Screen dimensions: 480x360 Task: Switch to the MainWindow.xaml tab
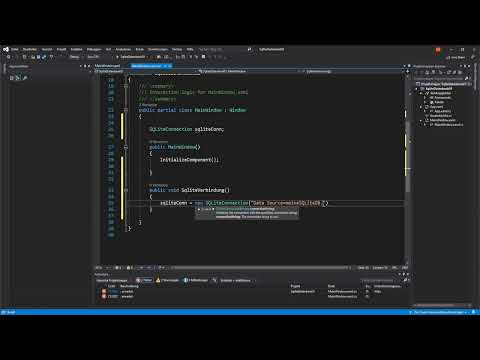(x=107, y=66)
